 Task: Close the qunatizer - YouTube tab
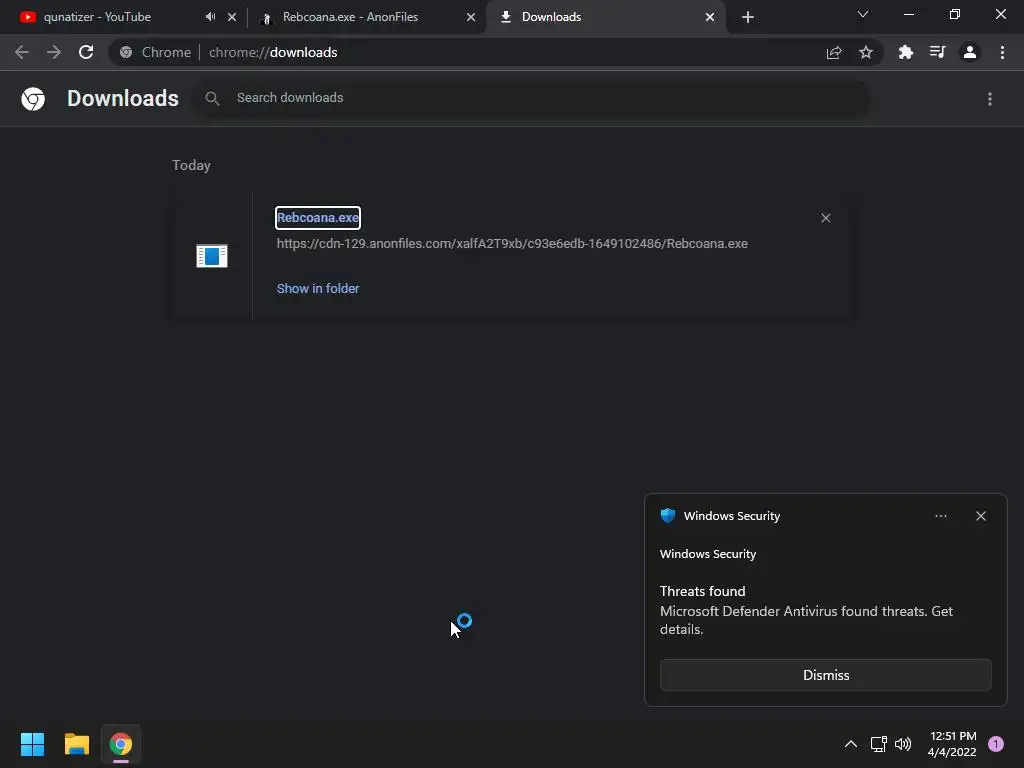click(232, 17)
